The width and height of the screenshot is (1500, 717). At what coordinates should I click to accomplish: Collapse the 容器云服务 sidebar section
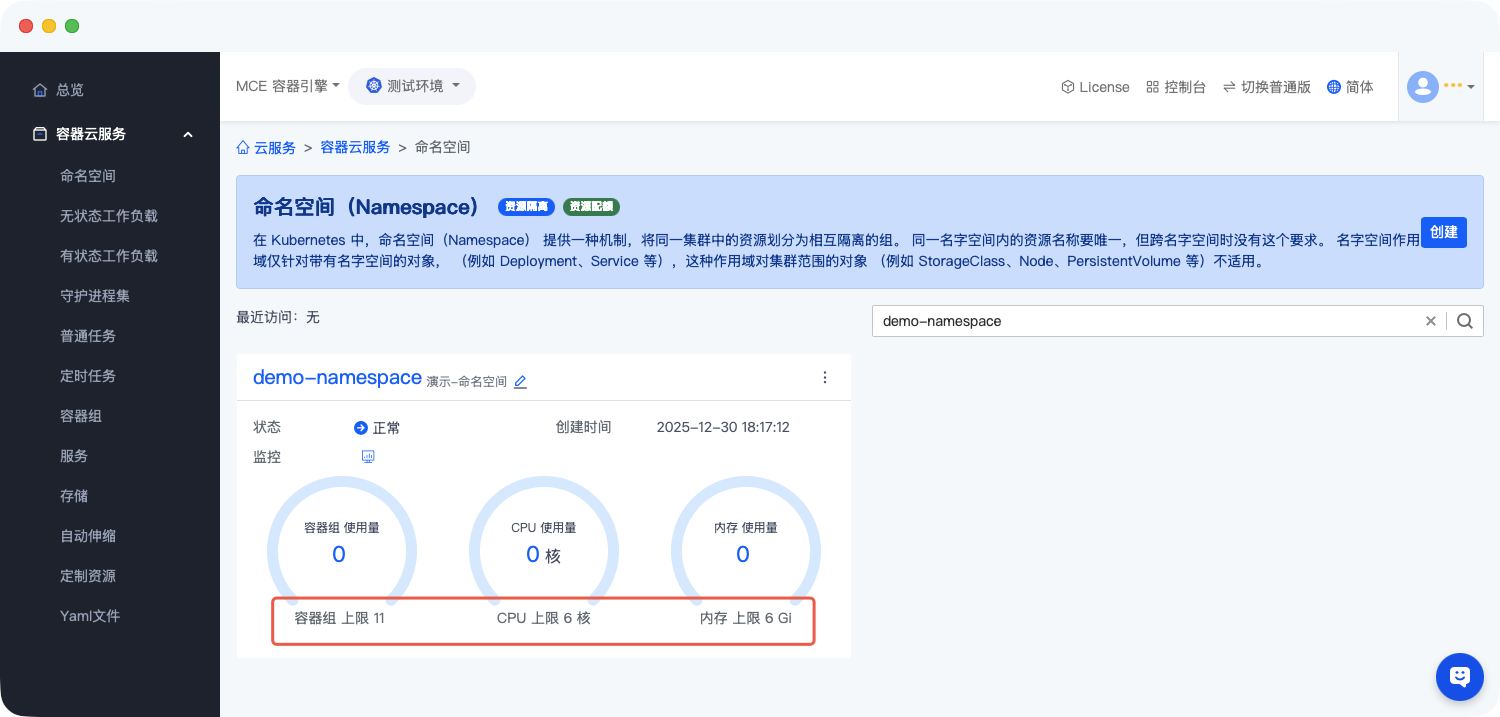point(187,134)
